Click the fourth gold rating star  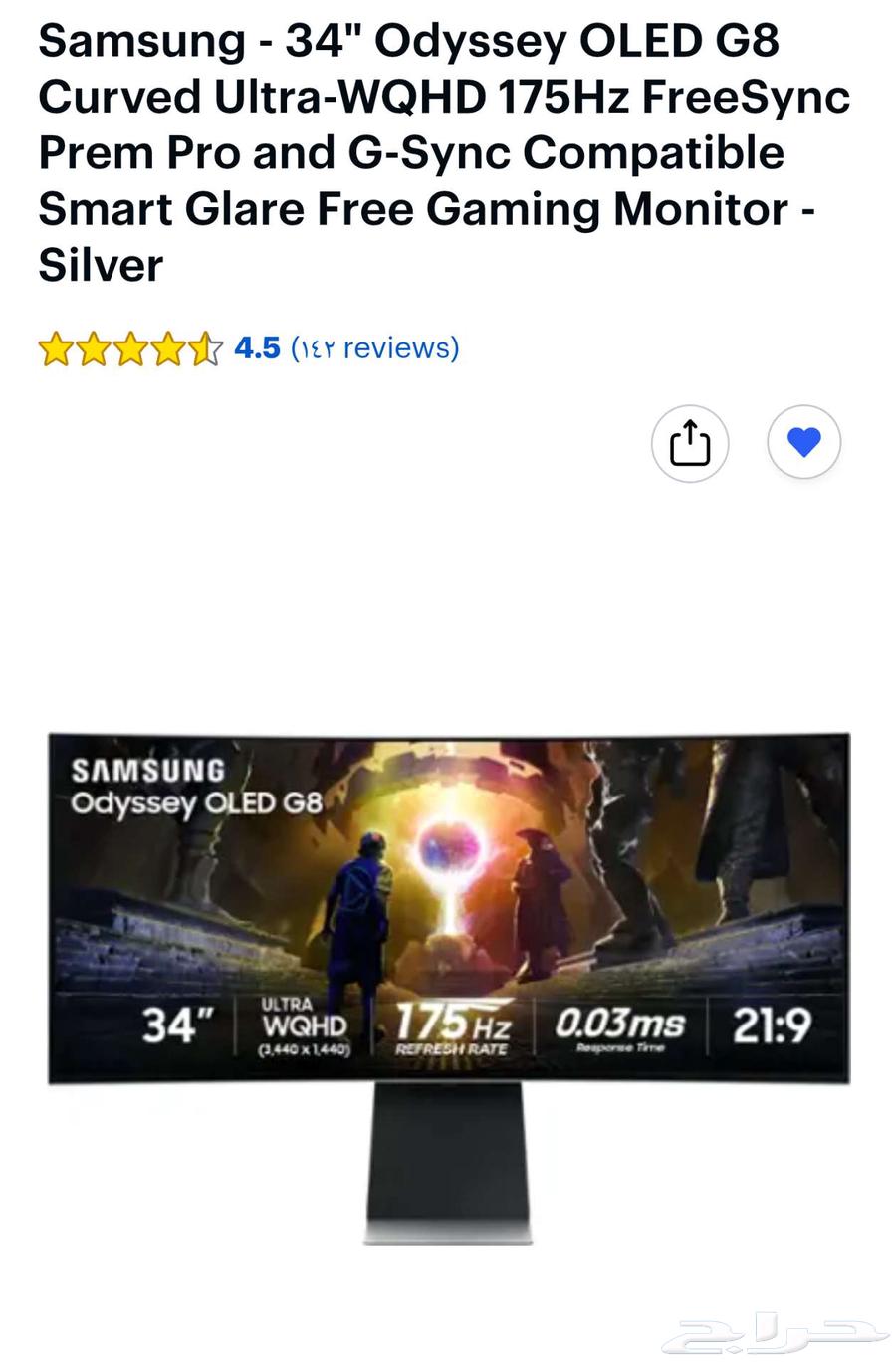[166, 349]
